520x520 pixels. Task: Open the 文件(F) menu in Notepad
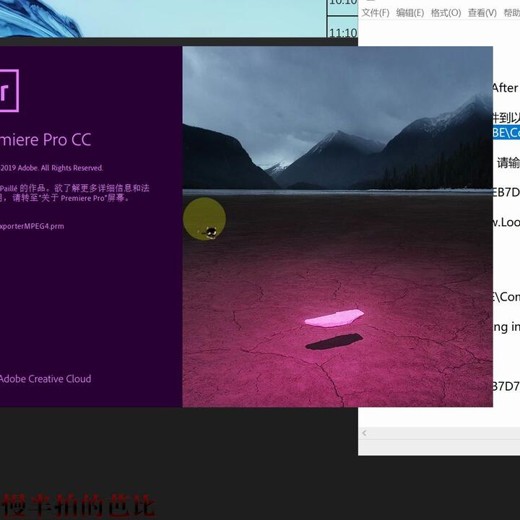375,13
